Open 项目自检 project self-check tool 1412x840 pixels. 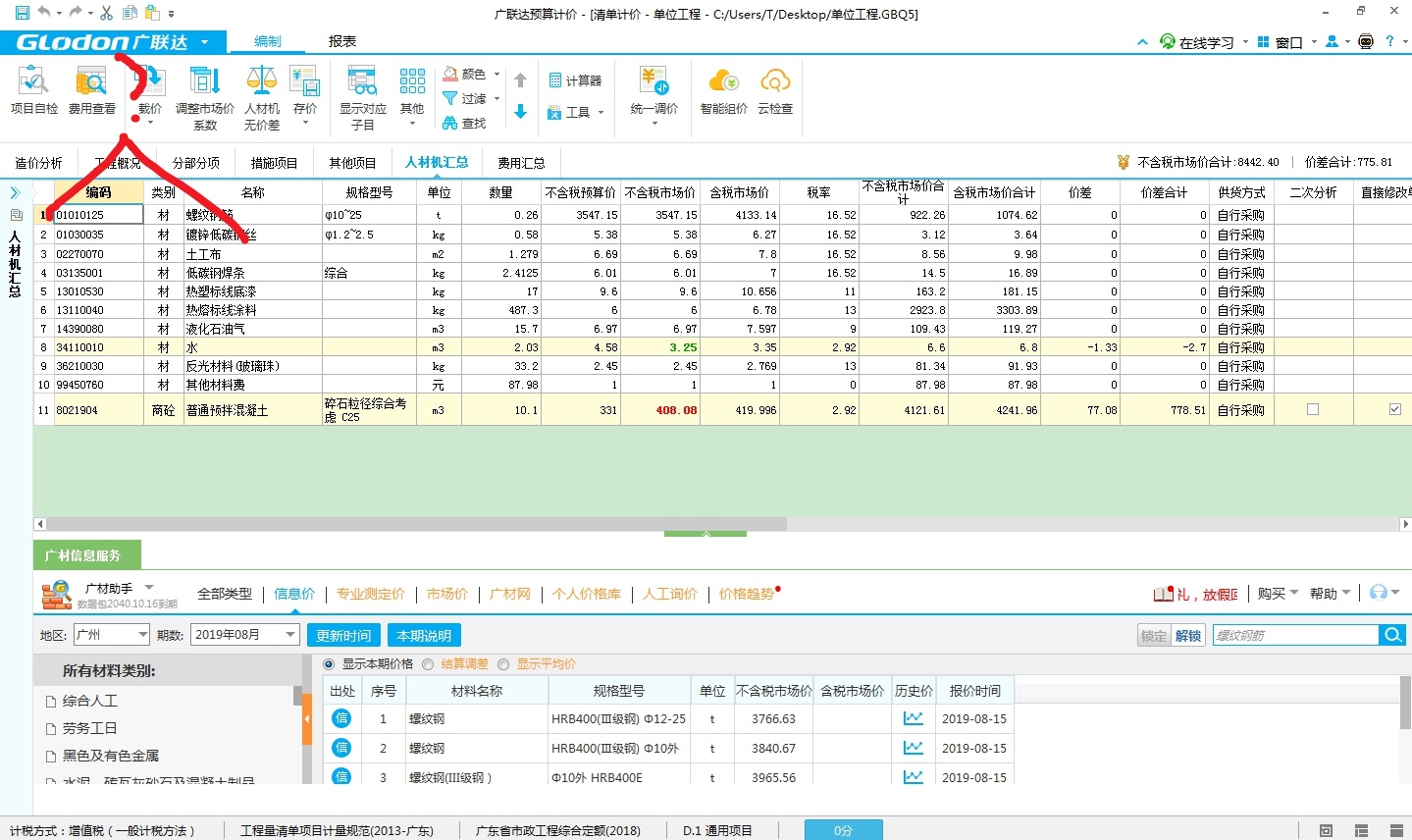point(34,90)
